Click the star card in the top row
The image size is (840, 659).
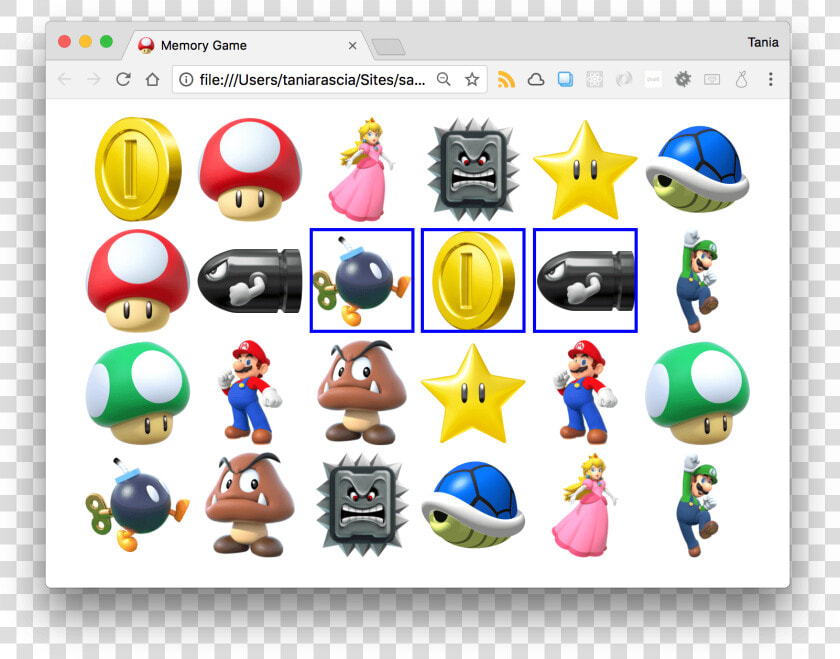pyautogui.click(x=585, y=170)
